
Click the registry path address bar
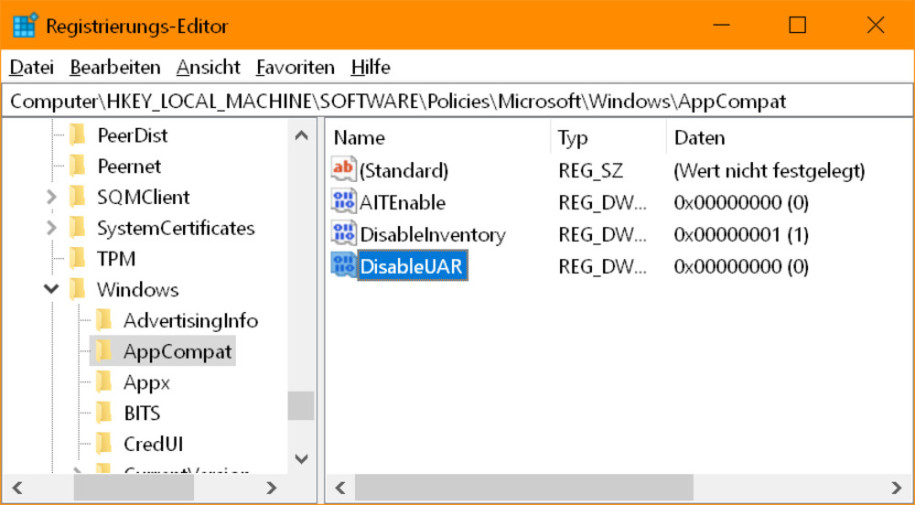(457, 102)
